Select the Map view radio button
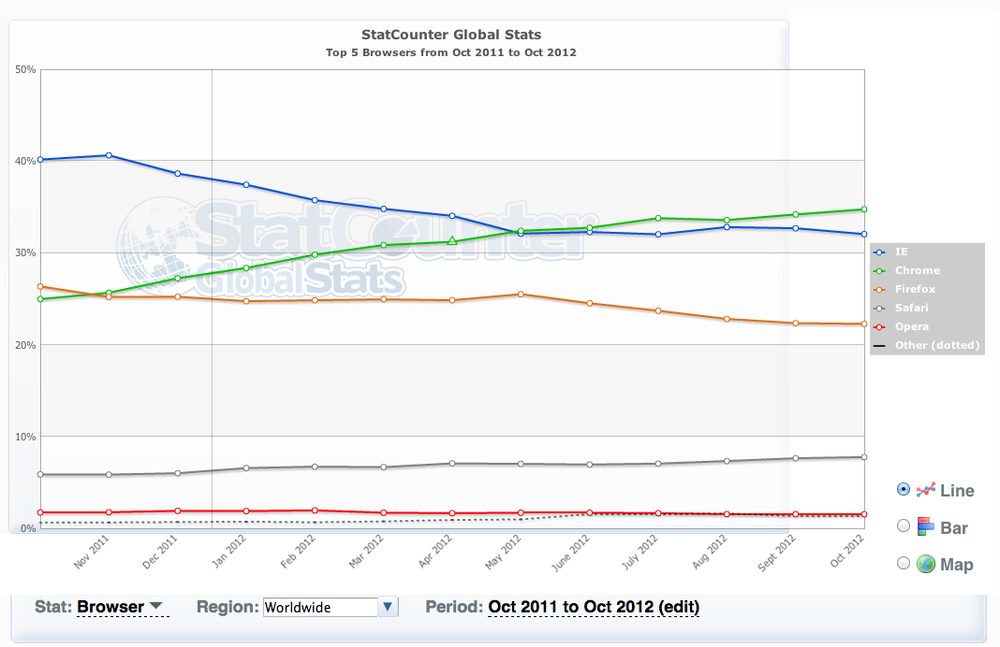1000x647 pixels. tap(904, 564)
